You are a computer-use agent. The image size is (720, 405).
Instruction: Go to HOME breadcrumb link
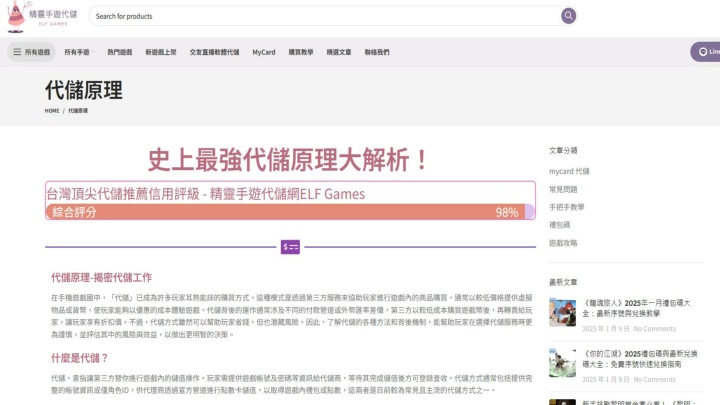[52, 111]
